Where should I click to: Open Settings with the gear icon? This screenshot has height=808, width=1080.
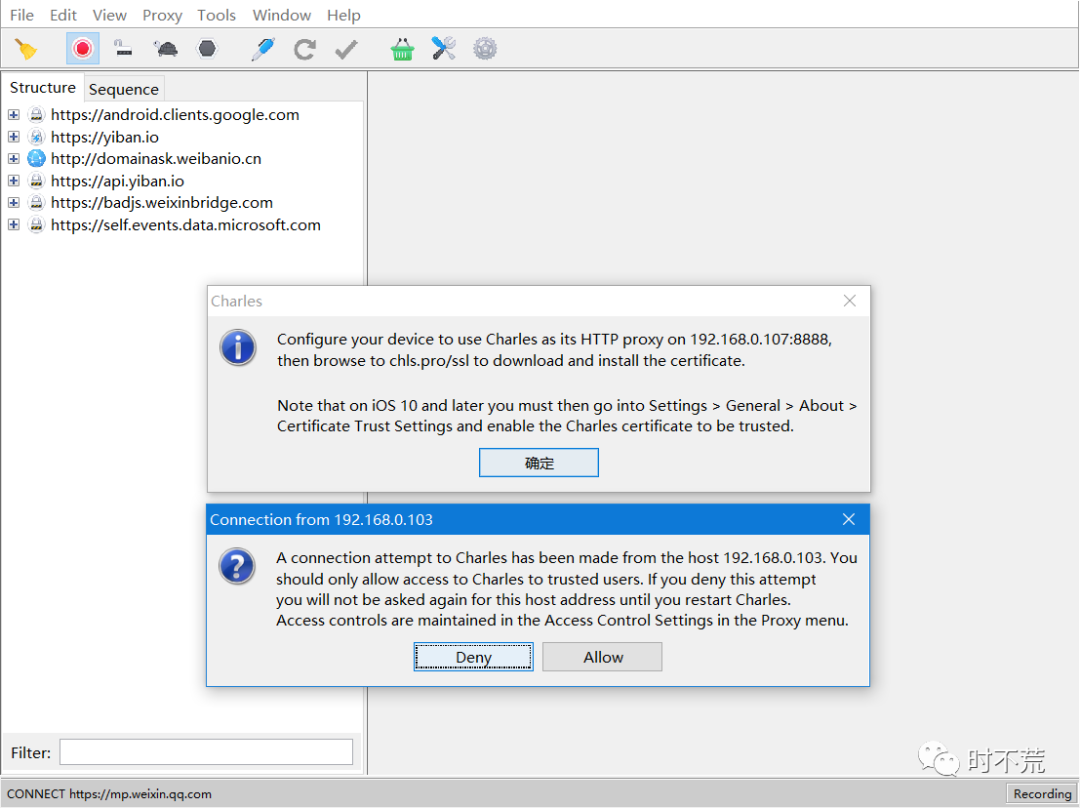[485, 49]
